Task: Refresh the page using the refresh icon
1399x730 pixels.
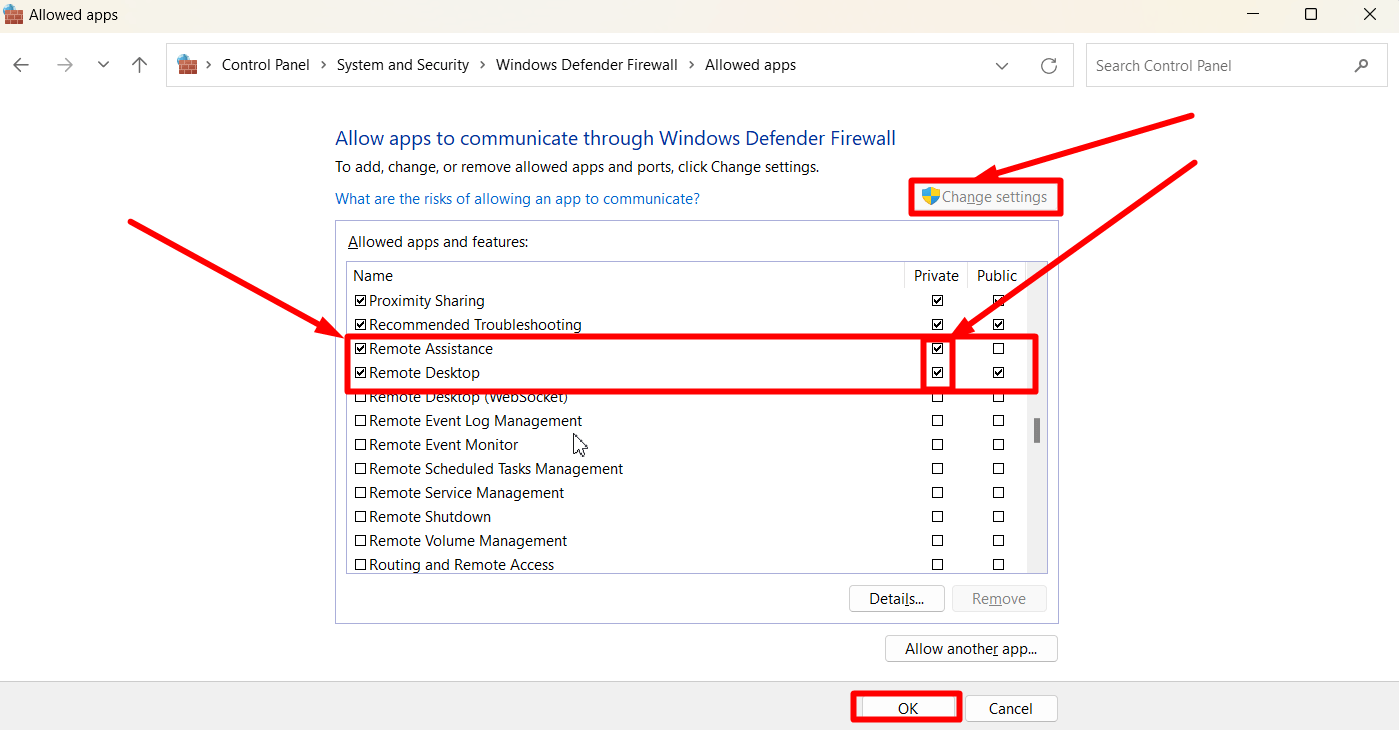Action: coord(1048,65)
